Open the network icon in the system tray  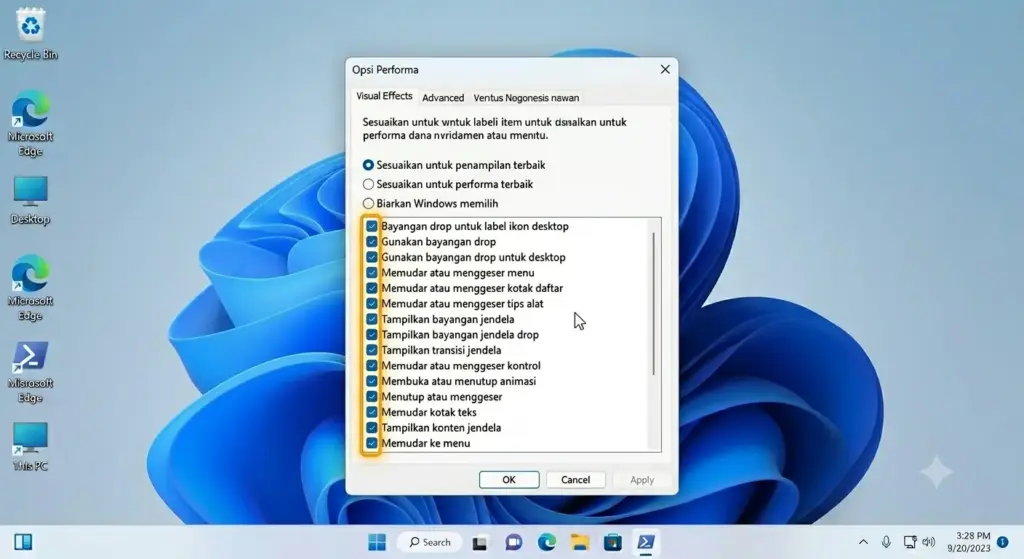(x=910, y=542)
